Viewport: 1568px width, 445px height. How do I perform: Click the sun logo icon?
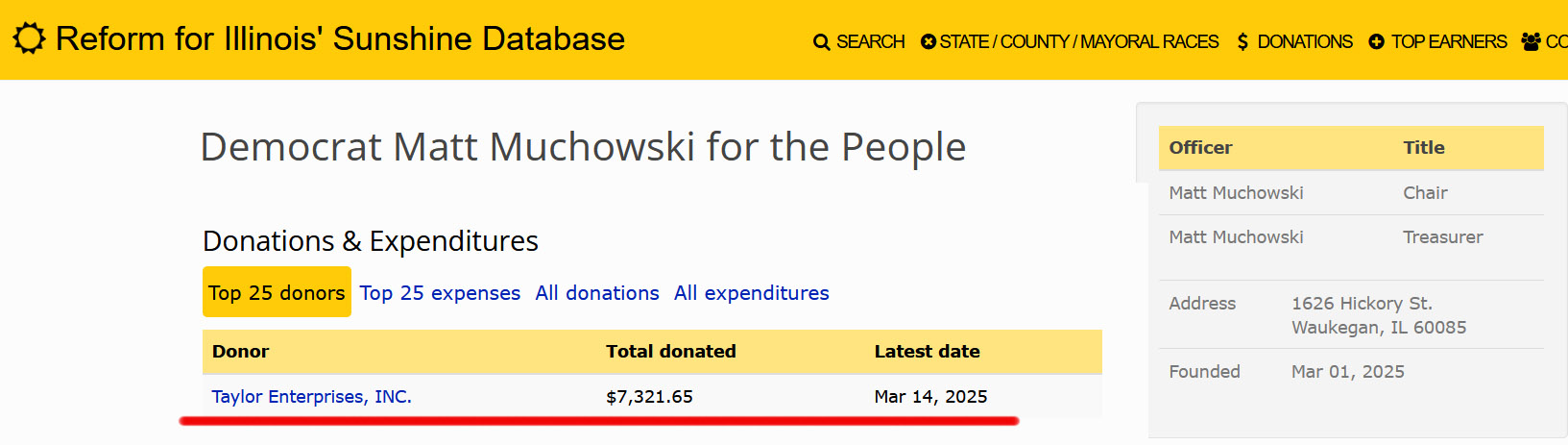[x=29, y=38]
